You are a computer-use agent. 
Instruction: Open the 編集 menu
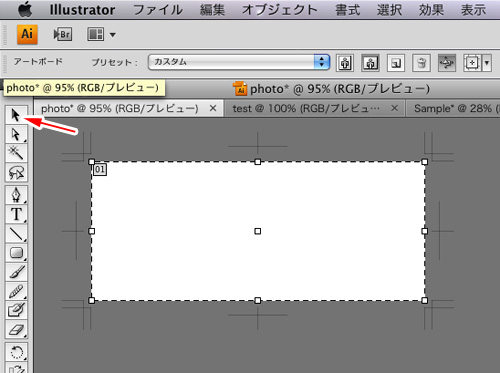coord(212,10)
